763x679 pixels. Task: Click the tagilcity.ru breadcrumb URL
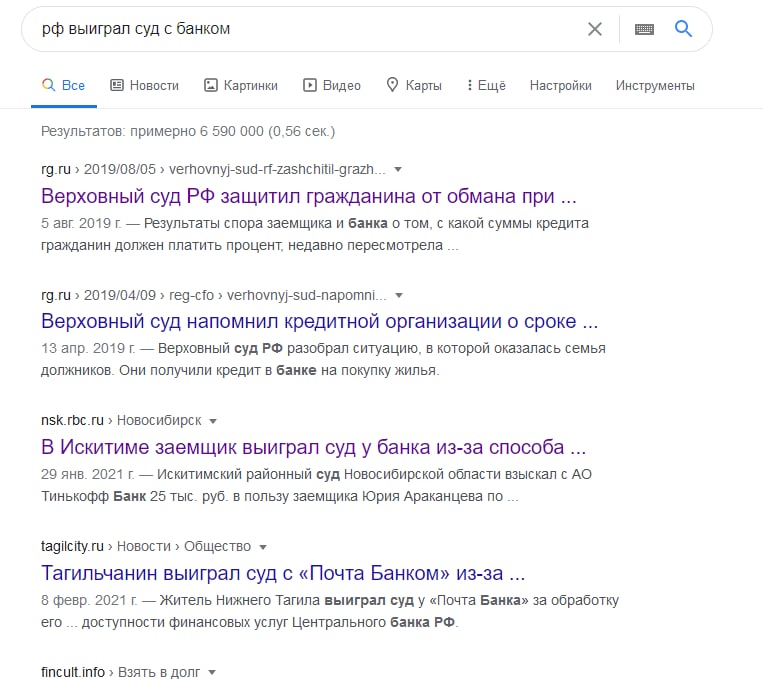click(146, 546)
